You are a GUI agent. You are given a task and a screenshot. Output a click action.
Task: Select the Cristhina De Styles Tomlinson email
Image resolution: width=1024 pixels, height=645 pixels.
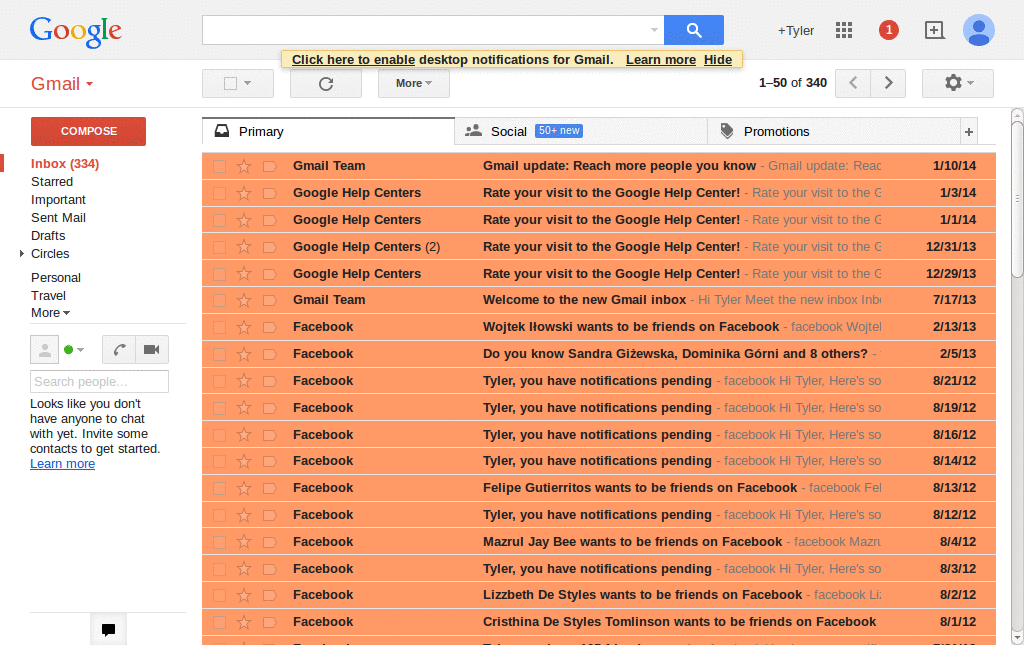pyautogui.click(x=219, y=623)
